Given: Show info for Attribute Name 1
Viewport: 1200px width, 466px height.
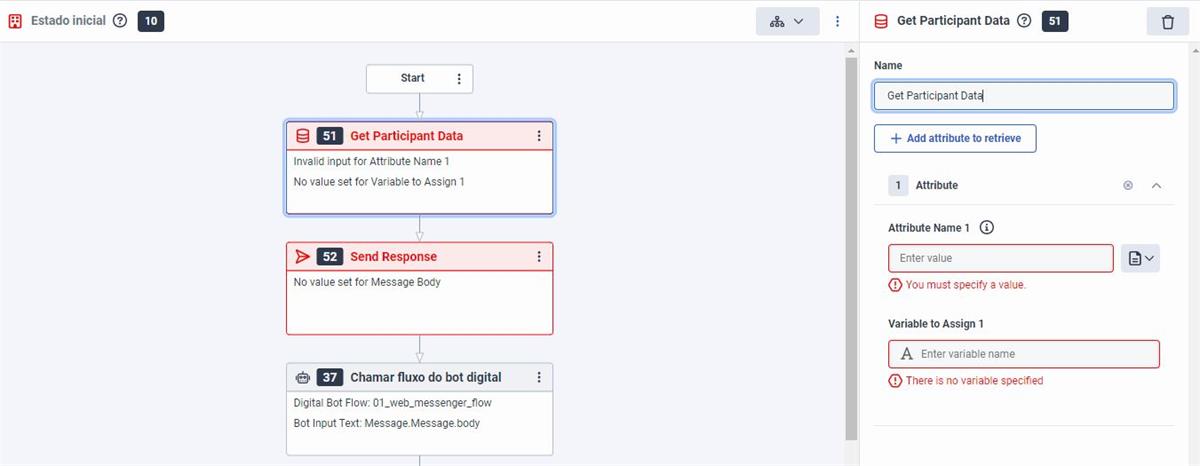Looking at the screenshot, I should point(987,228).
